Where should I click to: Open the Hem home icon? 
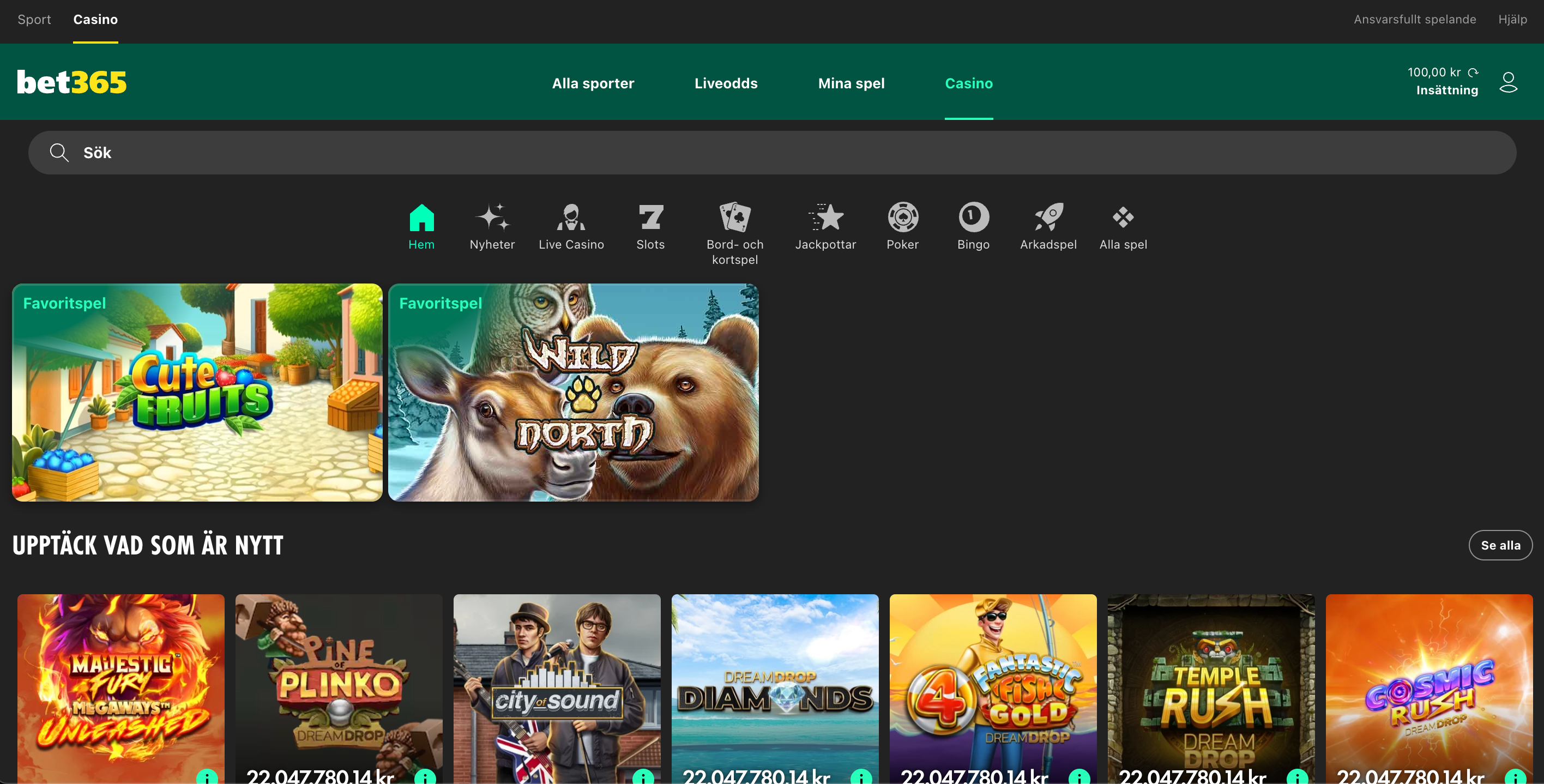point(421,218)
